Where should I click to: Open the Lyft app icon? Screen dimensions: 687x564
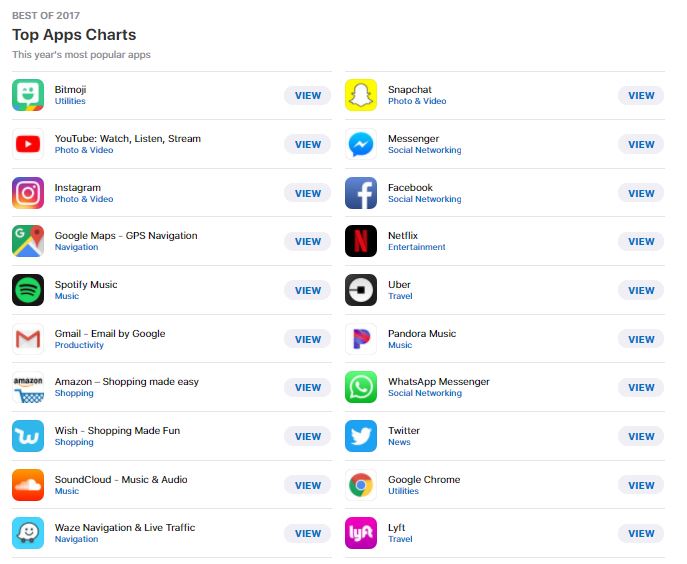pos(361,533)
